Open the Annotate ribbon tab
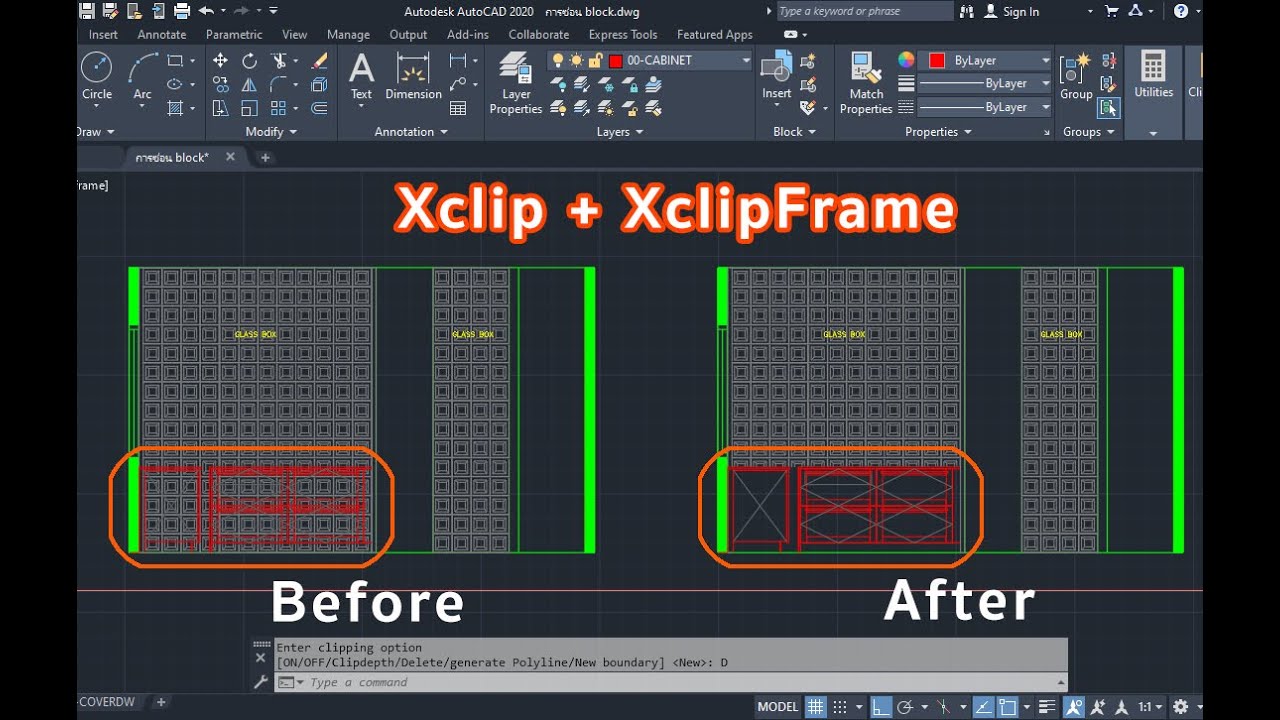Viewport: 1280px width, 720px height. point(162,34)
